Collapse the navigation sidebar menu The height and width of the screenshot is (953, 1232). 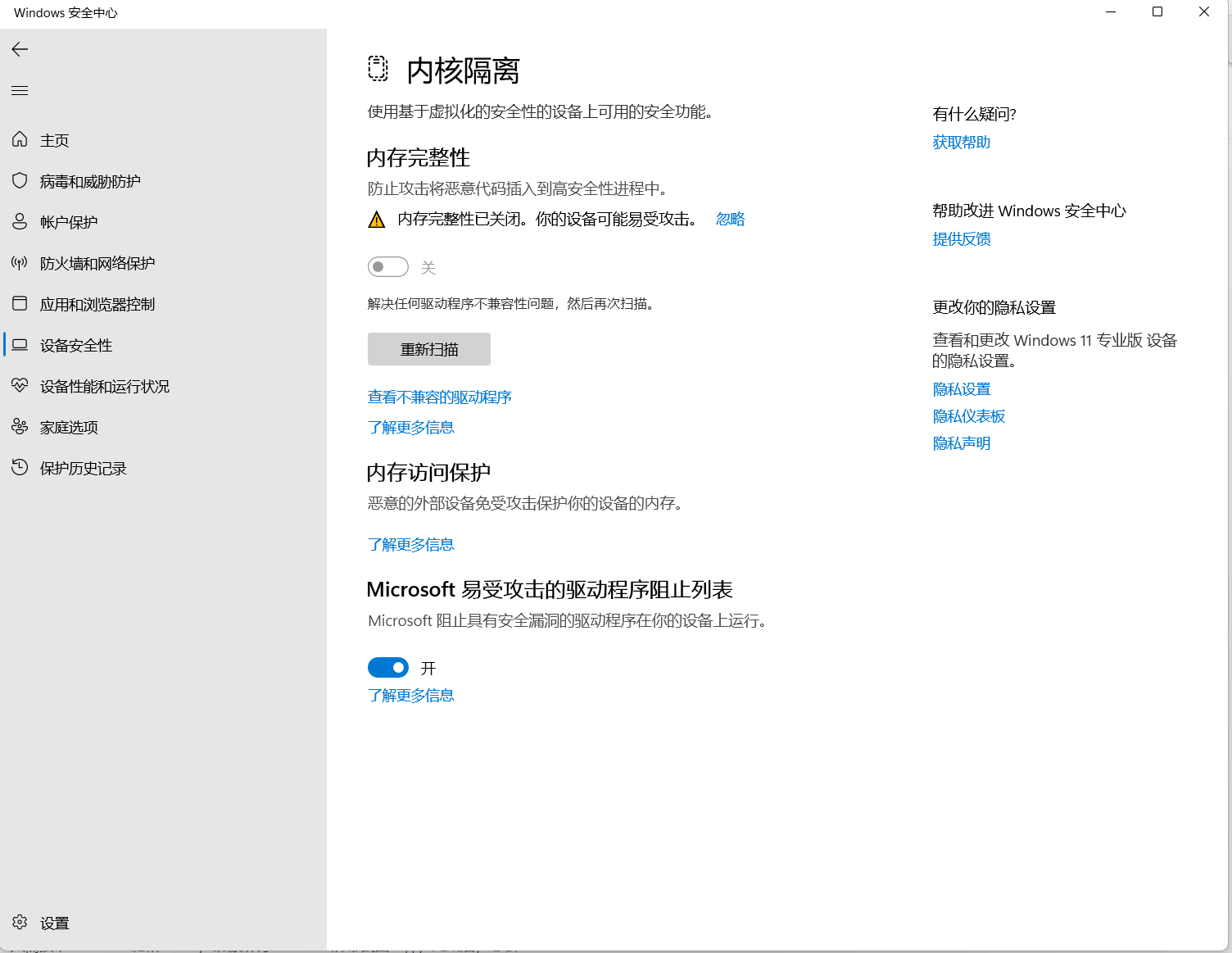pos(20,90)
